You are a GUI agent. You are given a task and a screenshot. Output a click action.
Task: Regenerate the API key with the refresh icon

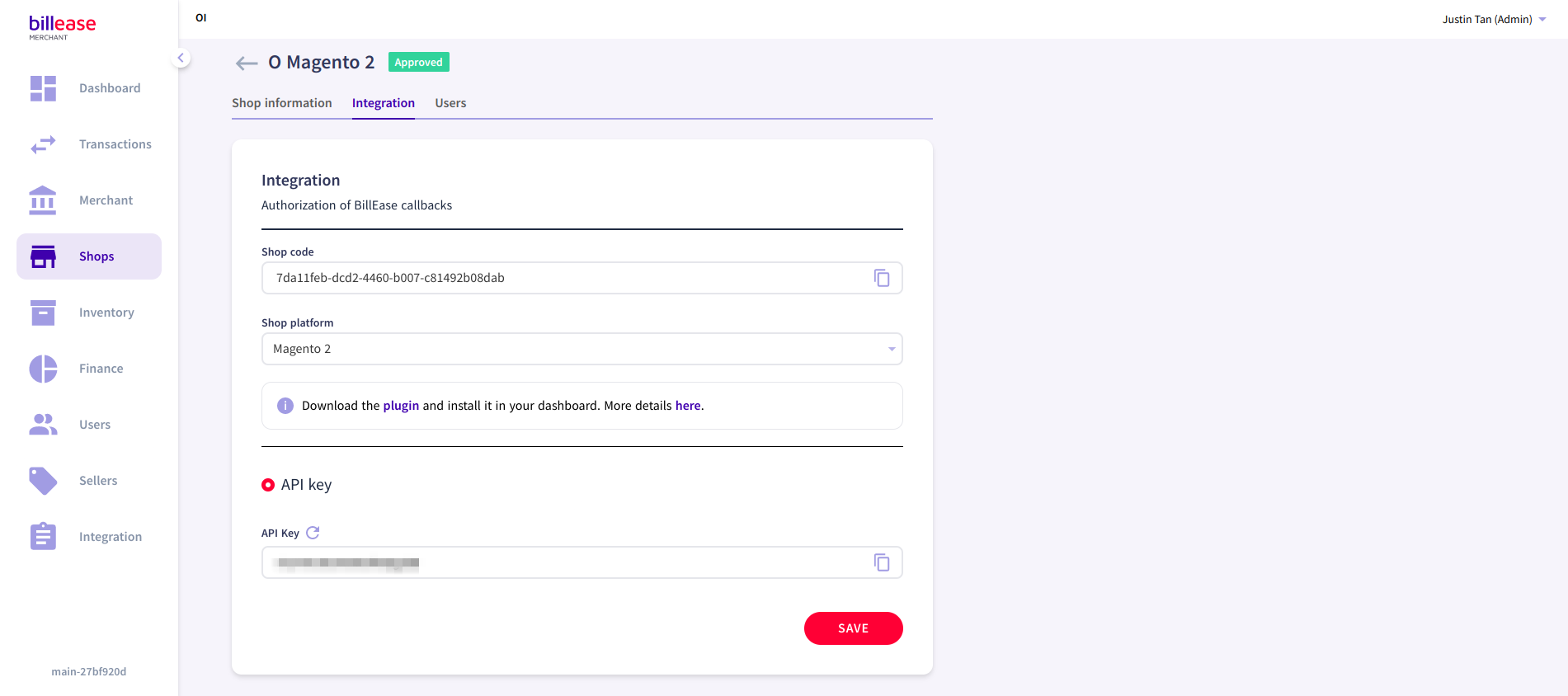pos(313,533)
